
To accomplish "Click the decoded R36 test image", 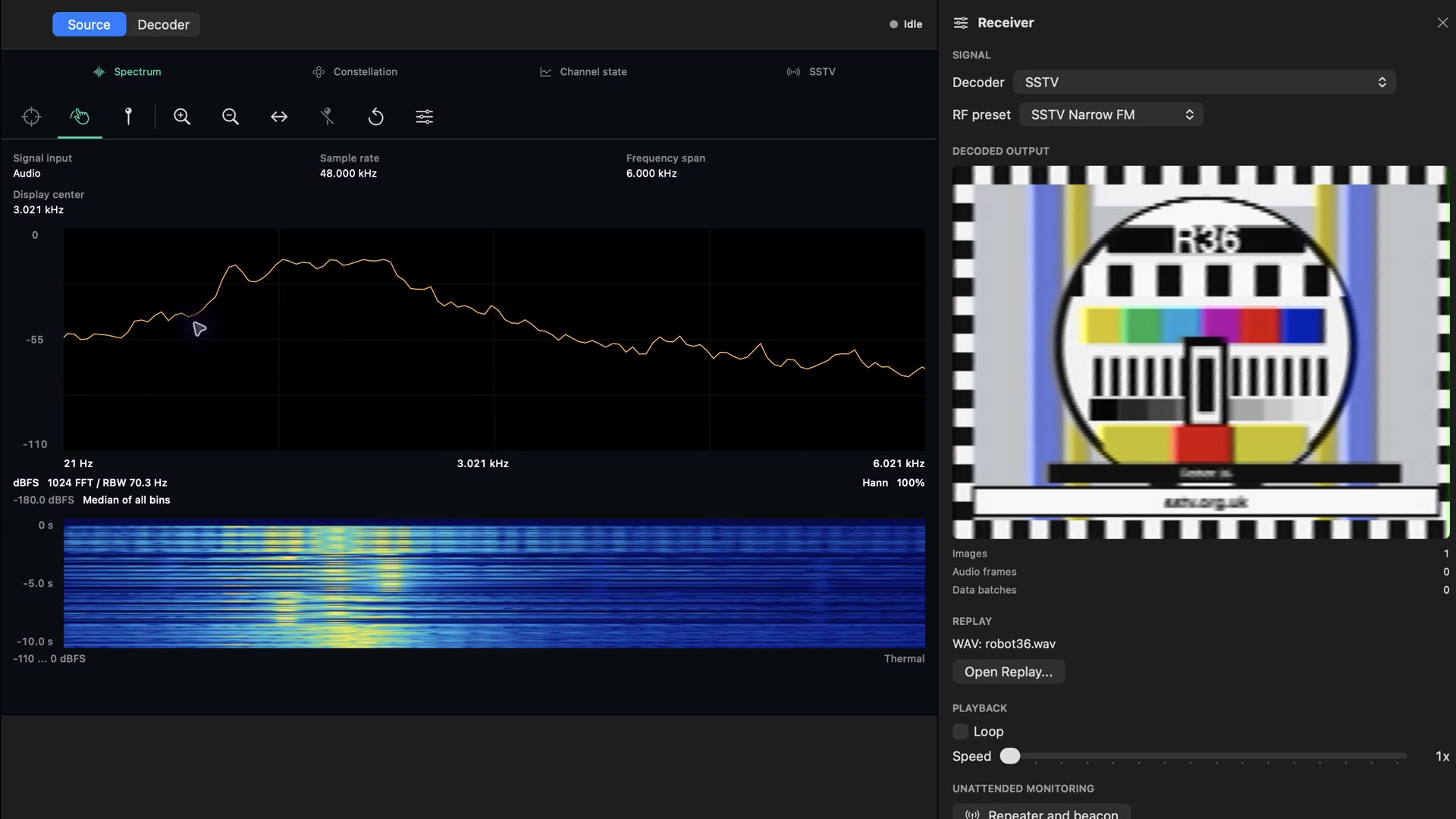I will [x=1200, y=353].
